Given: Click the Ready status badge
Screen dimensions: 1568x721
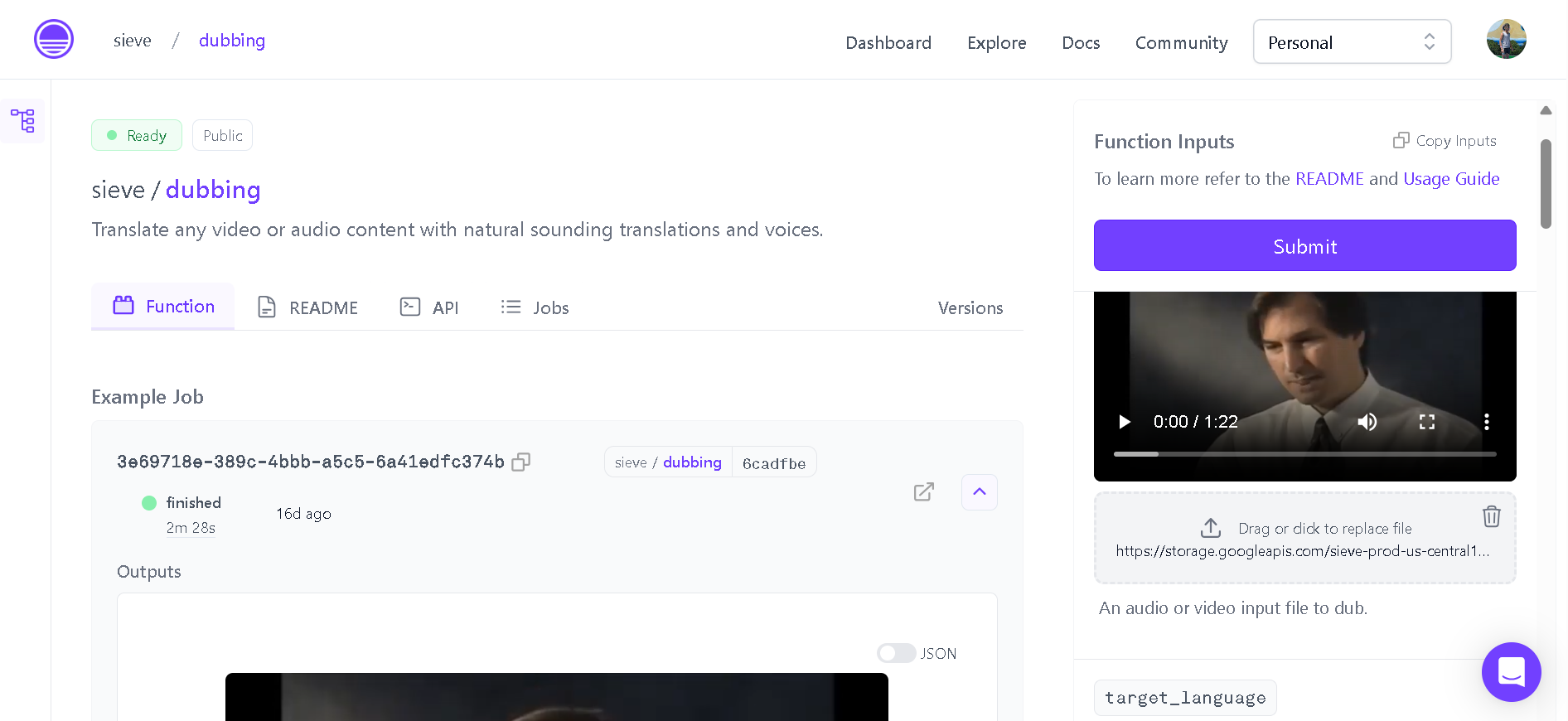Looking at the screenshot, I should pyautogui.click(x=137, y=135).
